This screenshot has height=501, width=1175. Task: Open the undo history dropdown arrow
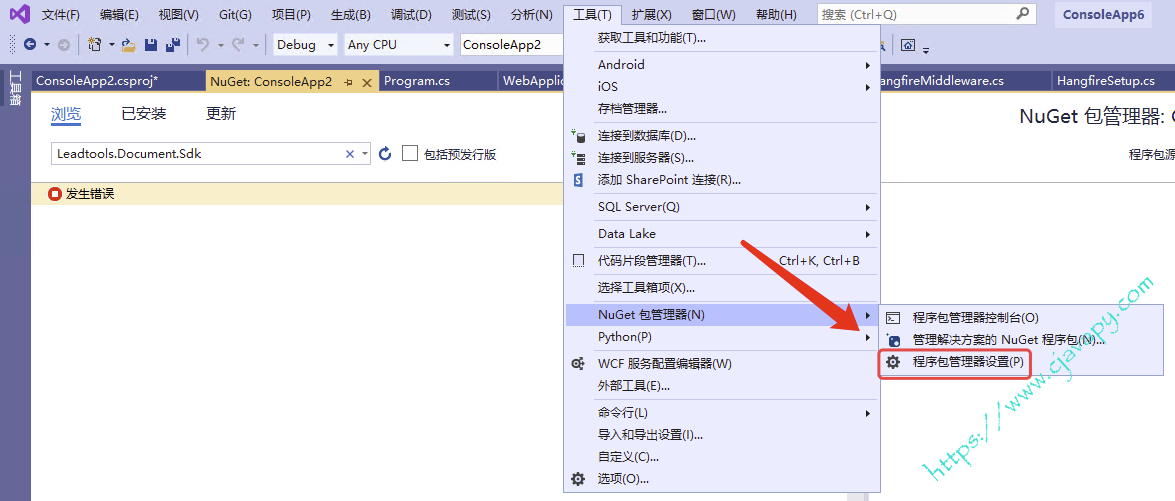[220, 45]
